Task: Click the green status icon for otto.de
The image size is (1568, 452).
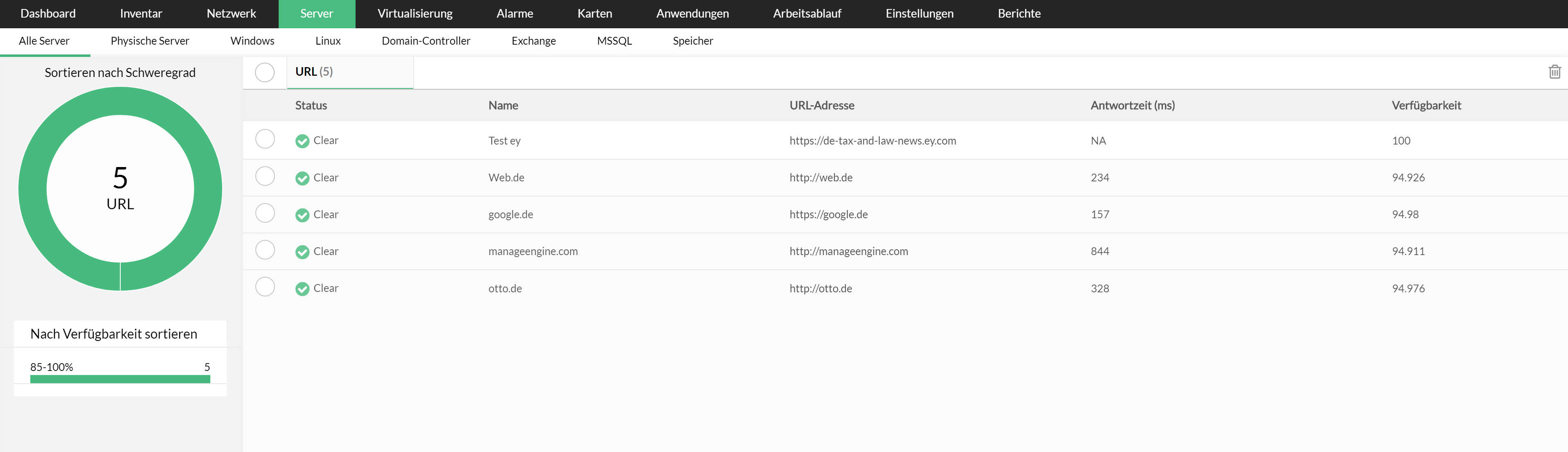Action: point(302,289)
